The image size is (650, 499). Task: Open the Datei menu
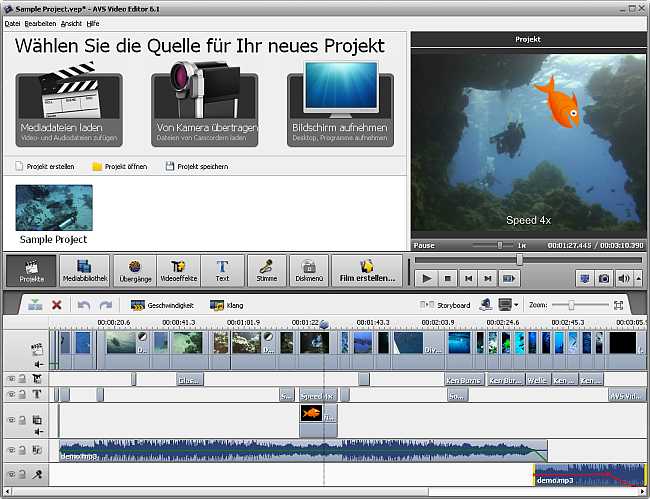tap(12, 24)
